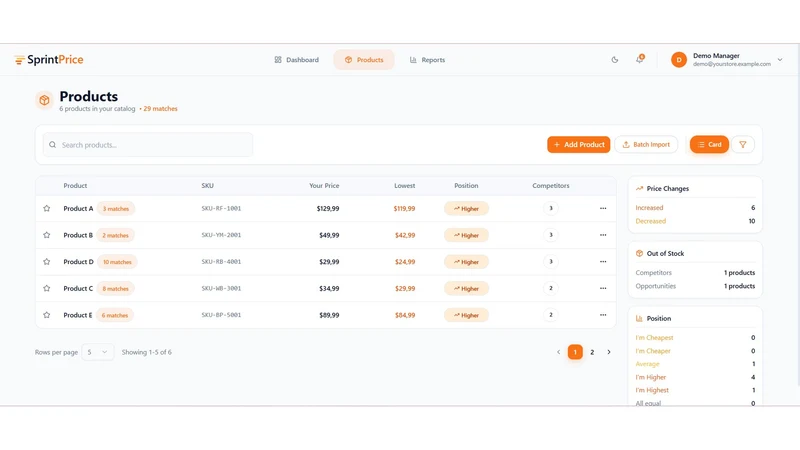Screen dimensions: 800x450
Task: Click the Higher position badge for Product B
Action: (x=466, y=235)
